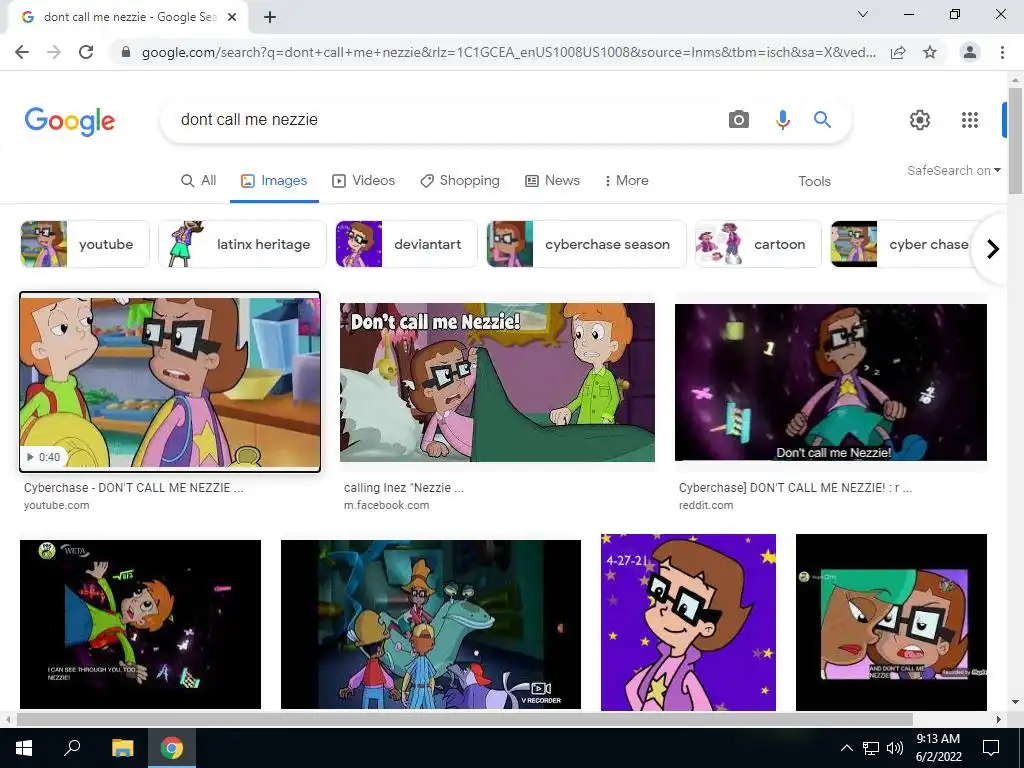Screen dimensions: 1024x768
Task: Expand the More search options menu
Action: (x=626, y=181)
